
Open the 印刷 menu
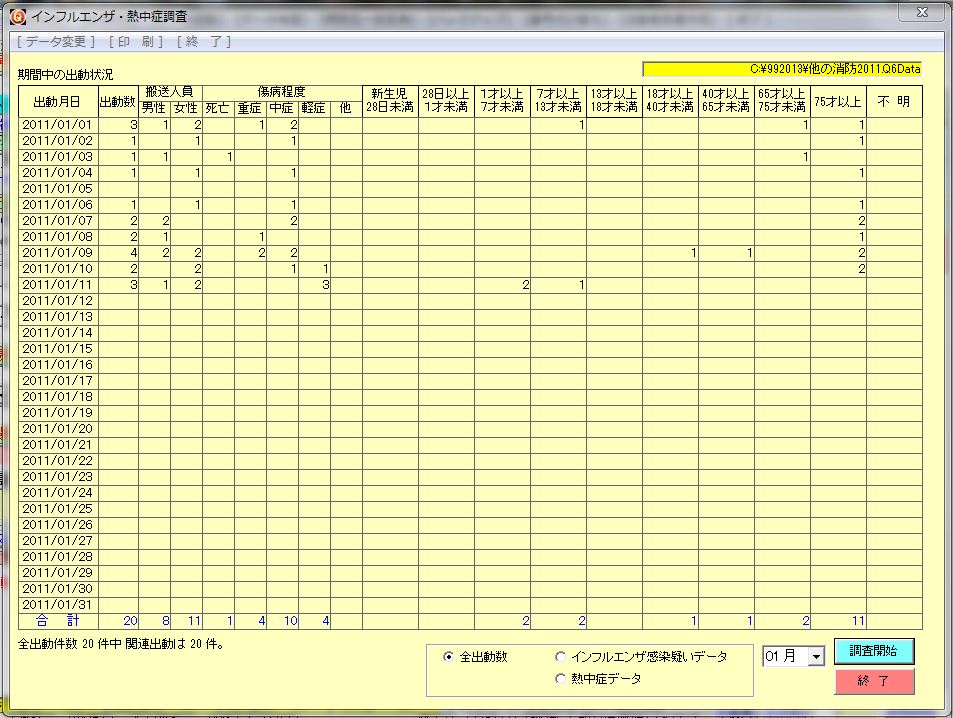135,41
